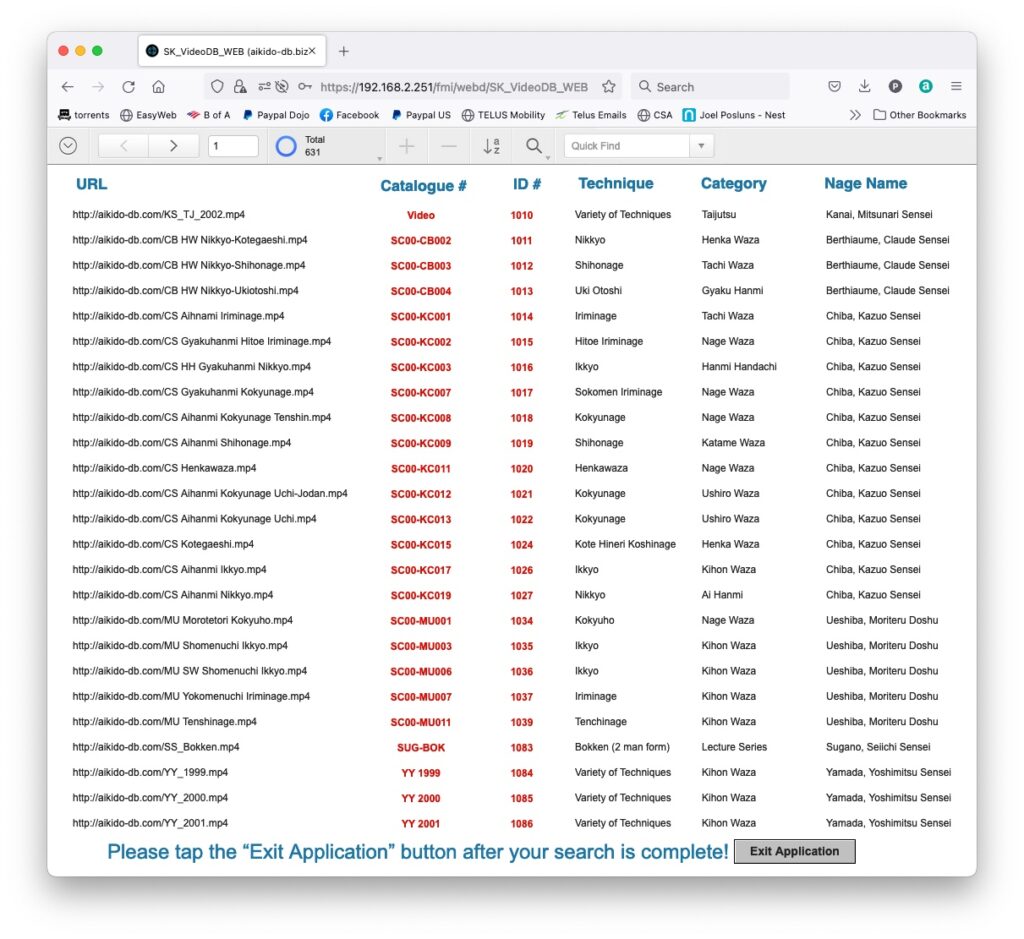This screenshot has width=1024, height=939.
Task: Click the dark P extension icon
Action: tap(895, 86)
